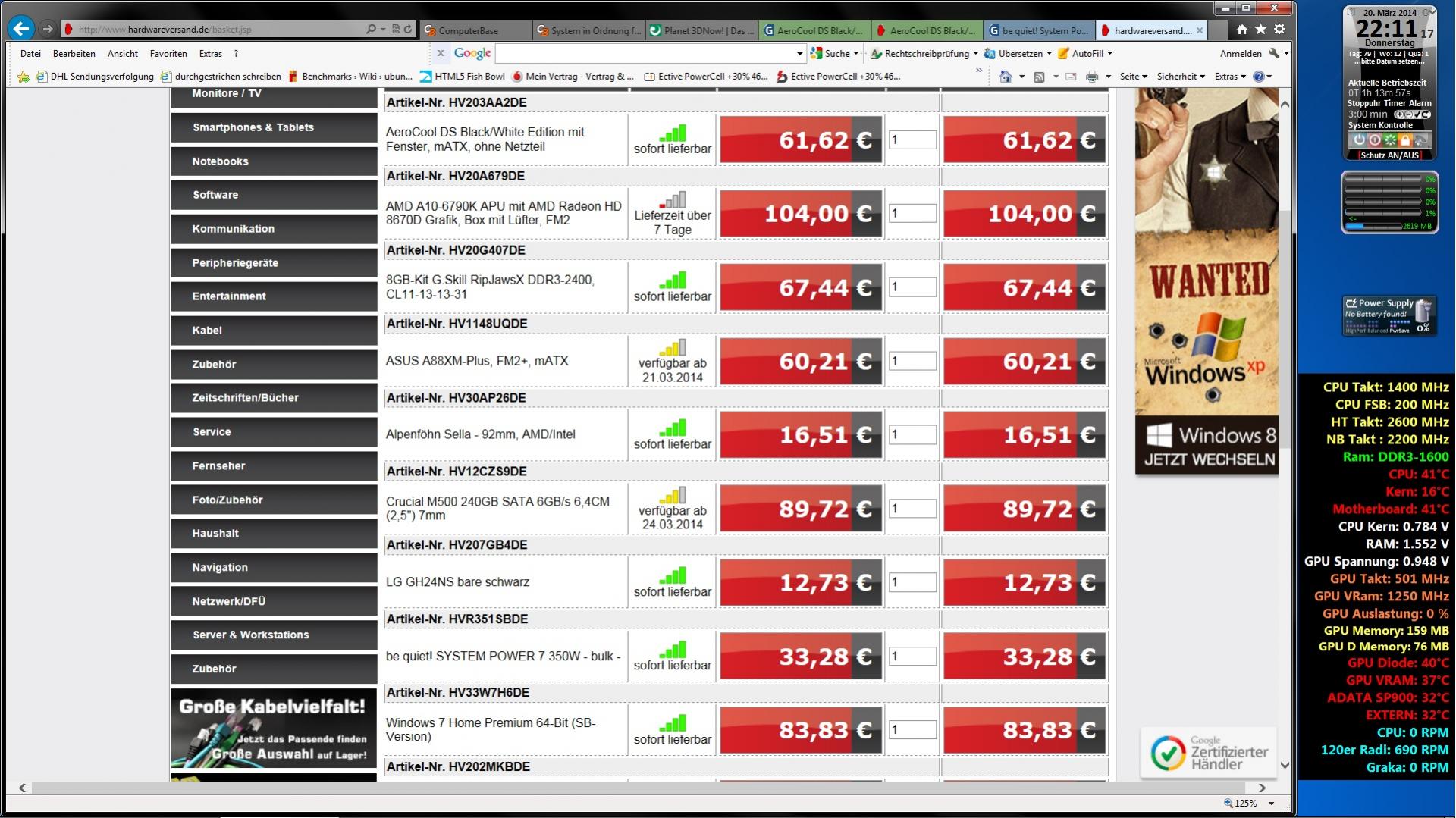Open the new tab button beside hardwareversand tab
The height and width of the screenshot is (818, 1456).
(x=1218, y=30)
